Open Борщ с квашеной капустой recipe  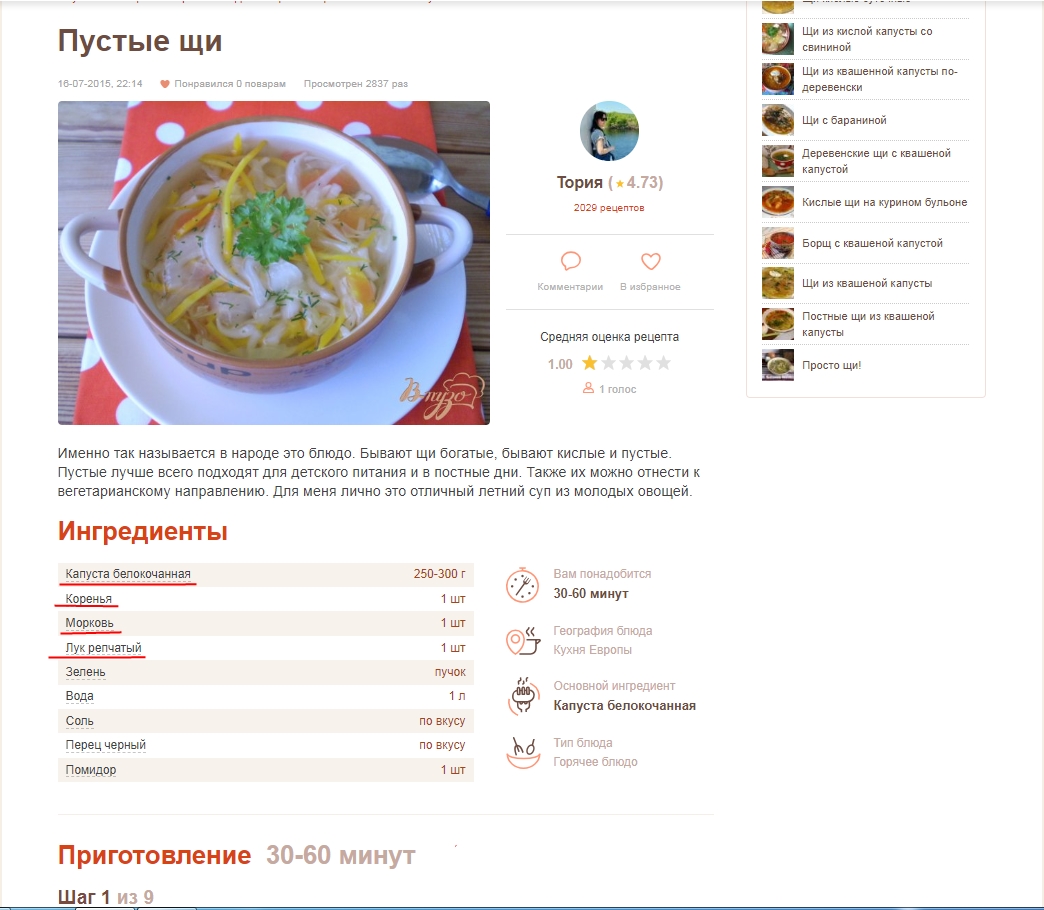pos(872,244)
